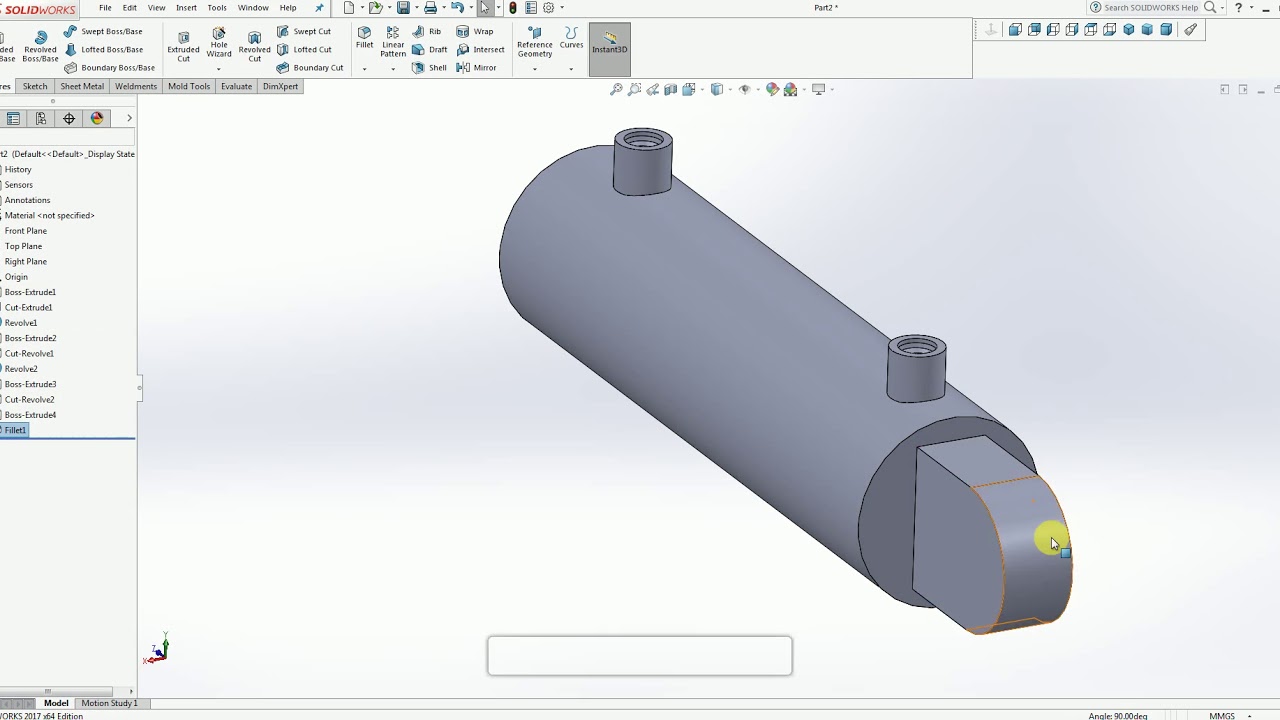Select the Lofted Cut tool
Viewport: 1280px width, 720px height.
pyautogui.click(x=304, y=49)
